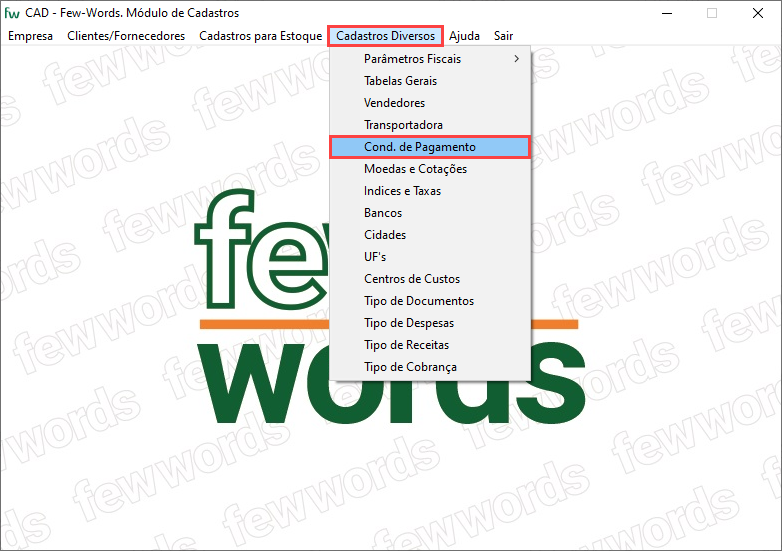782x551 pixels.
Task: Choose Indices e Taxas
Action: point(430,191)
